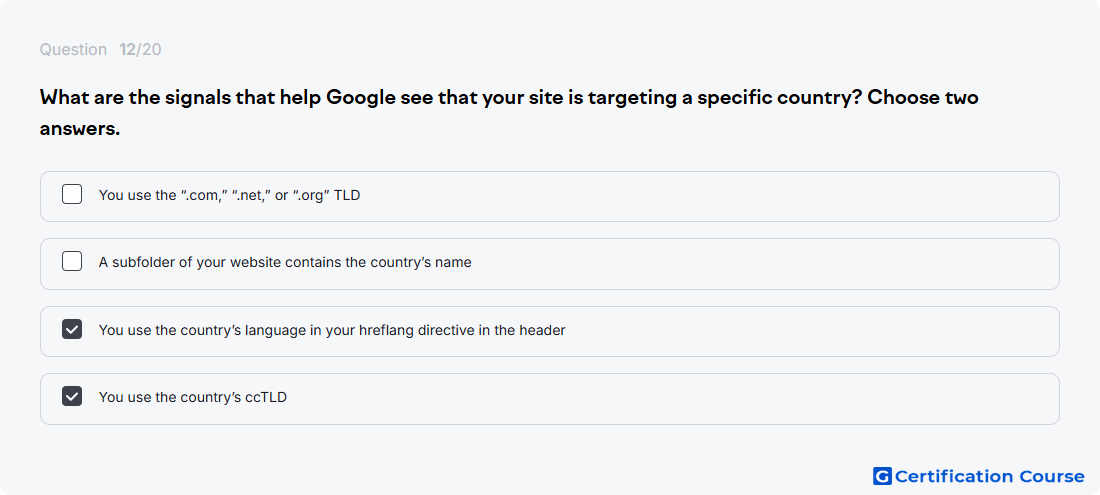Select the question heading about Google signals
Screen dimensions: 1100x495
[x=509, y=113]
